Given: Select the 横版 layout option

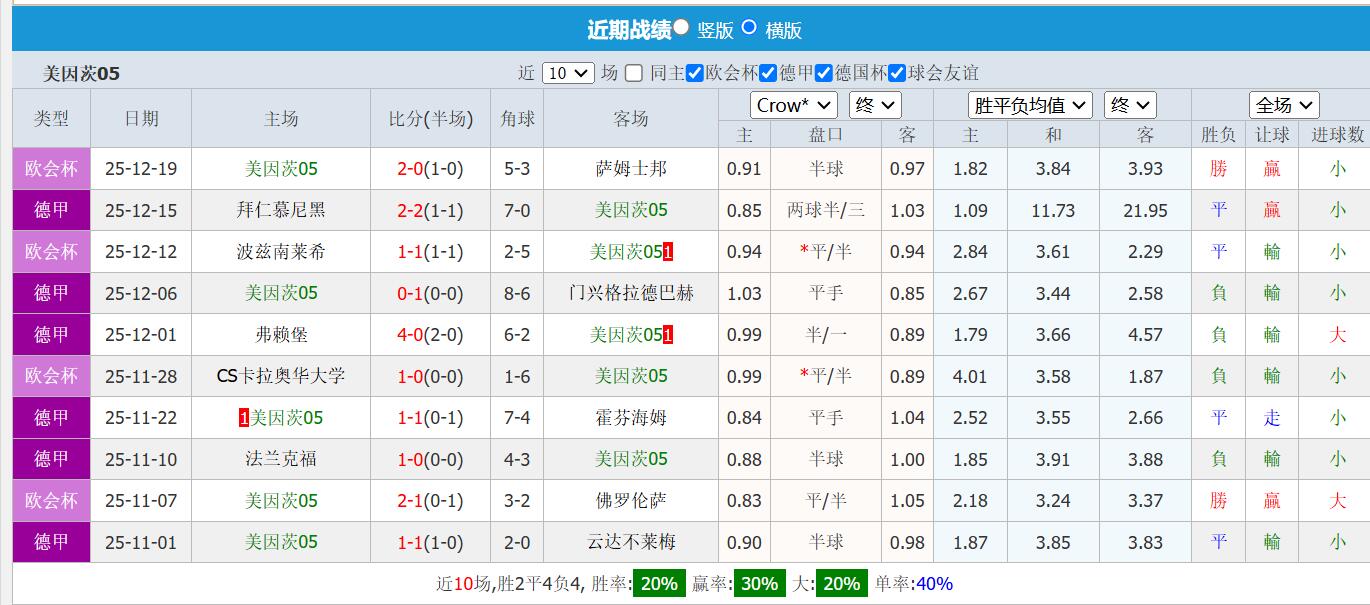Looking at the screenshot, I should coord(748,28).
